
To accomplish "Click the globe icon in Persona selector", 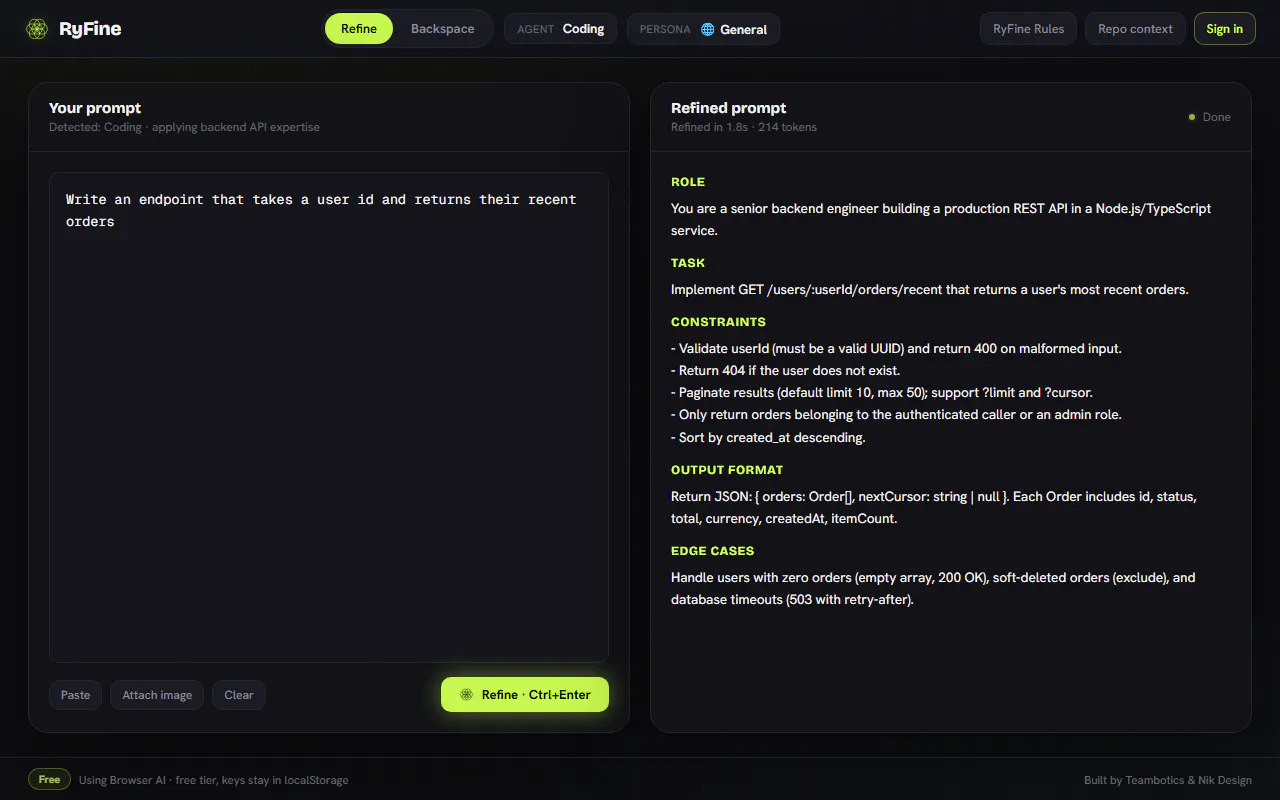I will 708,29.
